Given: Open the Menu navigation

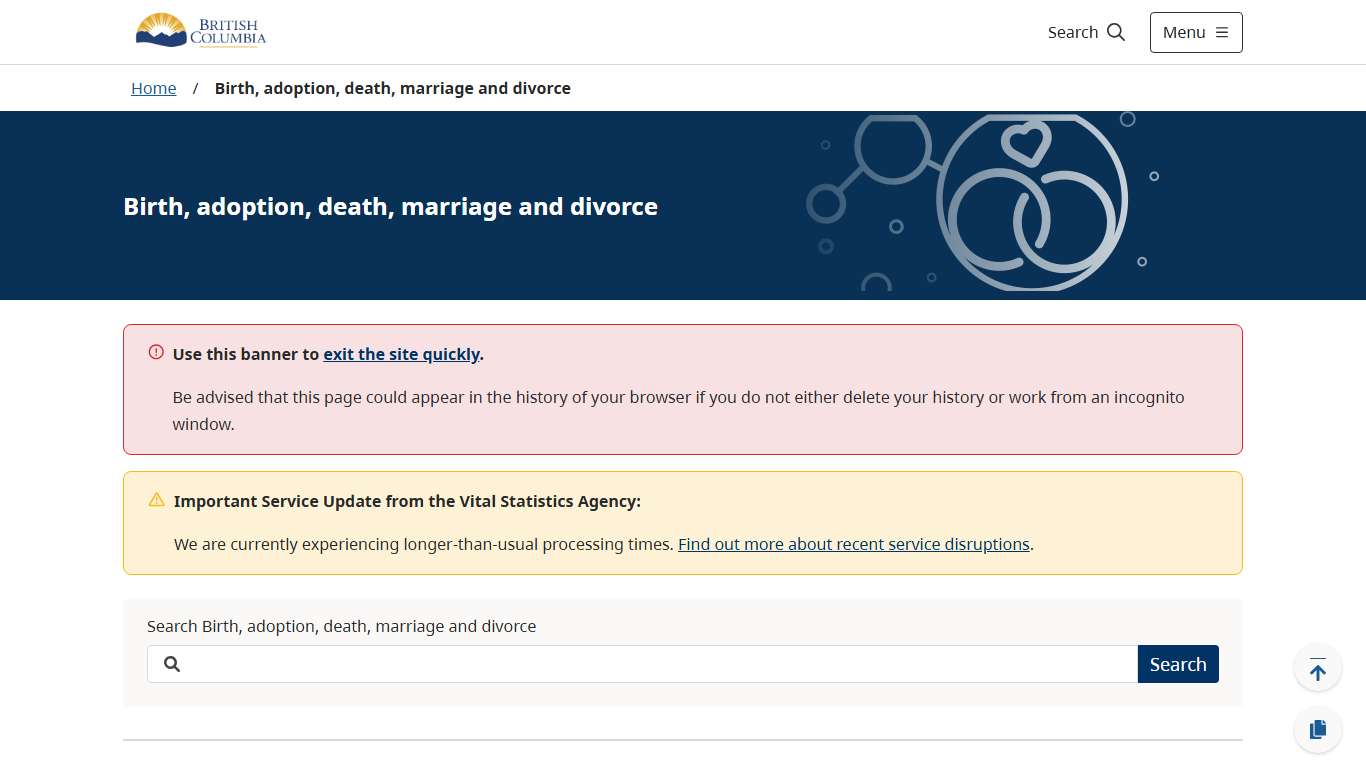Looking at the screenshot, I should (x=1196, y=32).
